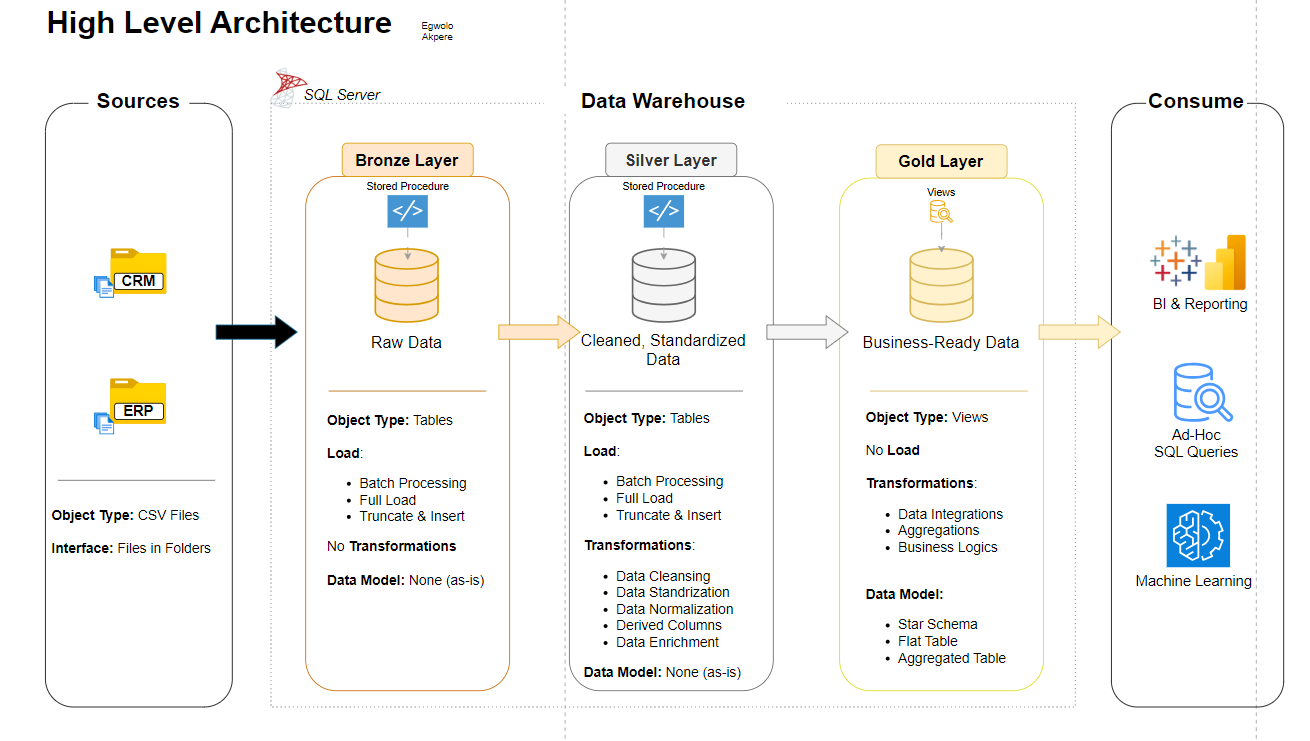The height and width of the screenshot is (741, 1310).
Task: Select the orange arrow after Bronze Layer
Action: (538, 332)
